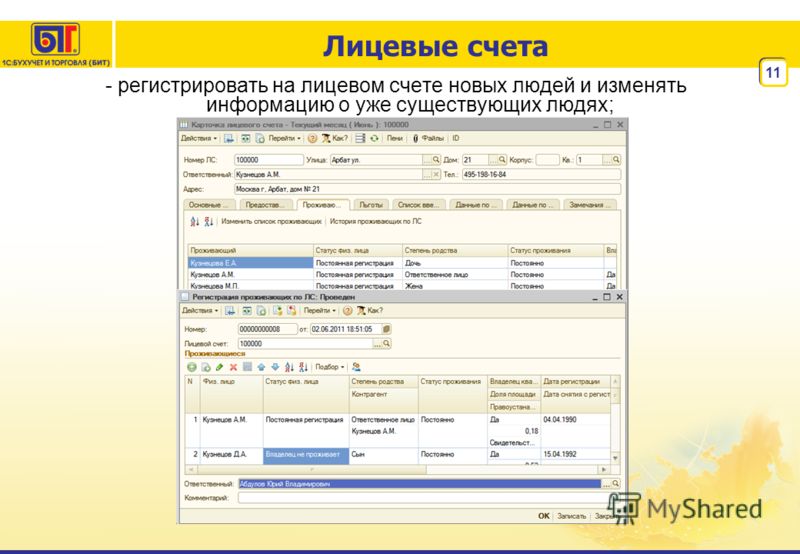Click Как? advice icon in Регистрация проживающих toolbar
The width and height of the screenshot is (800, 554).
370,310
